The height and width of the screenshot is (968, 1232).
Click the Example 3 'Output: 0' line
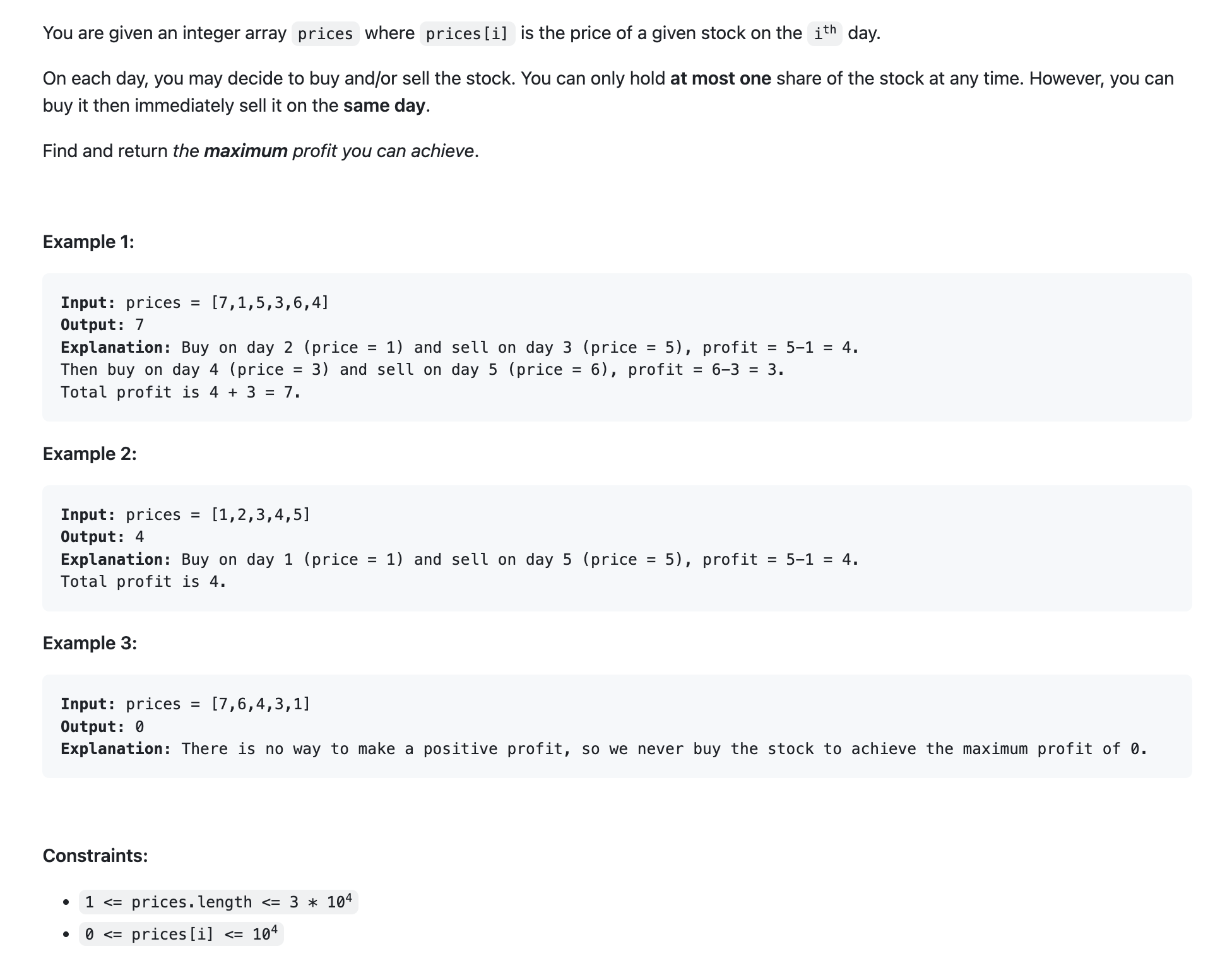coord(102,727)
